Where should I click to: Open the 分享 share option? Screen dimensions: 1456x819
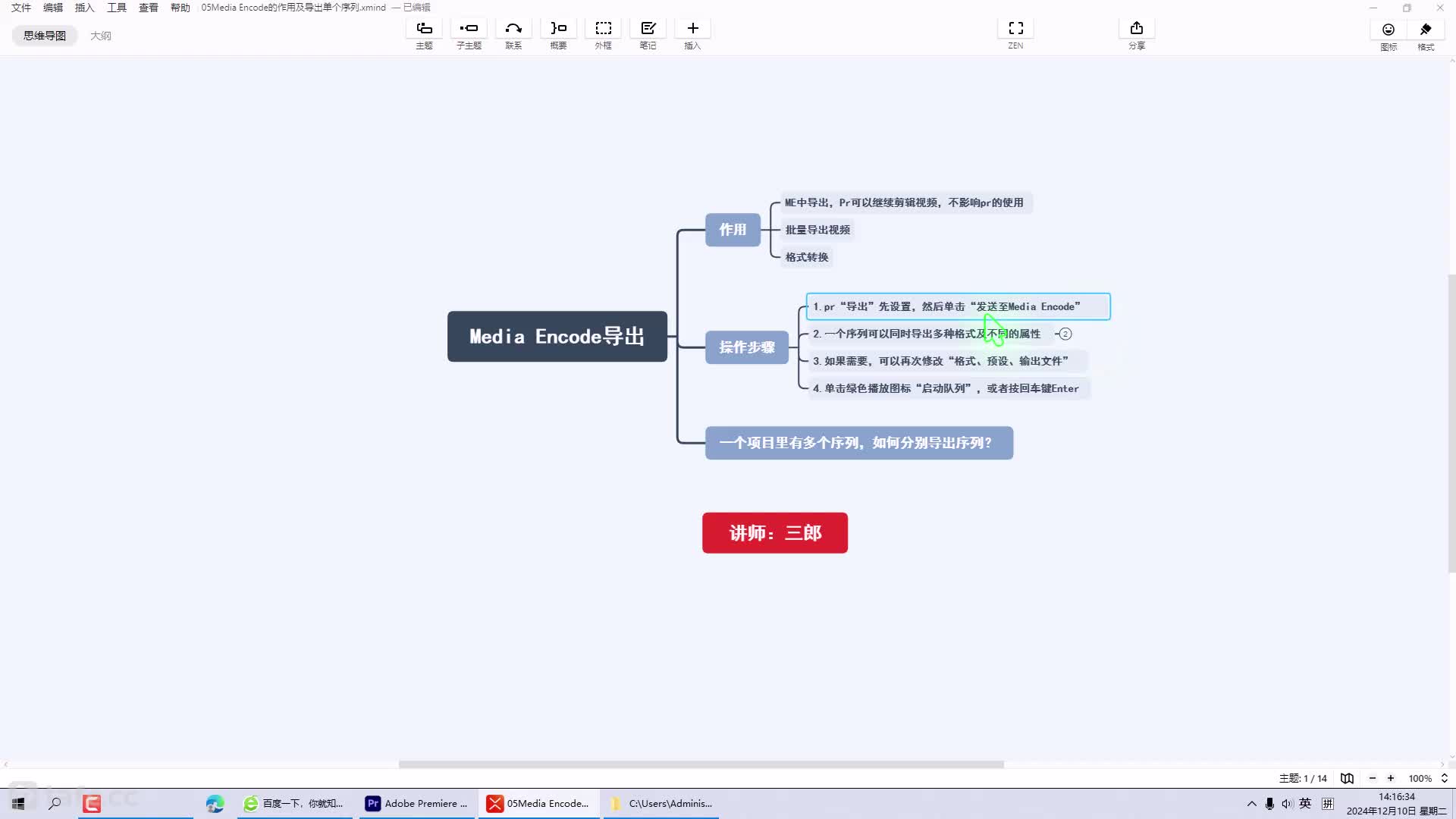pos(1136,35)
